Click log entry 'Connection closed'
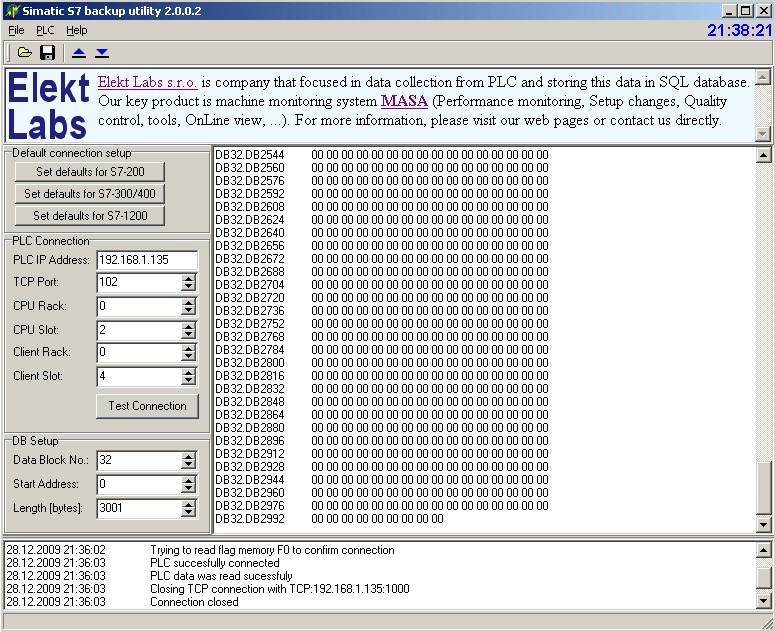This screenshot has height=632, width=776. [x=194, y=602]
